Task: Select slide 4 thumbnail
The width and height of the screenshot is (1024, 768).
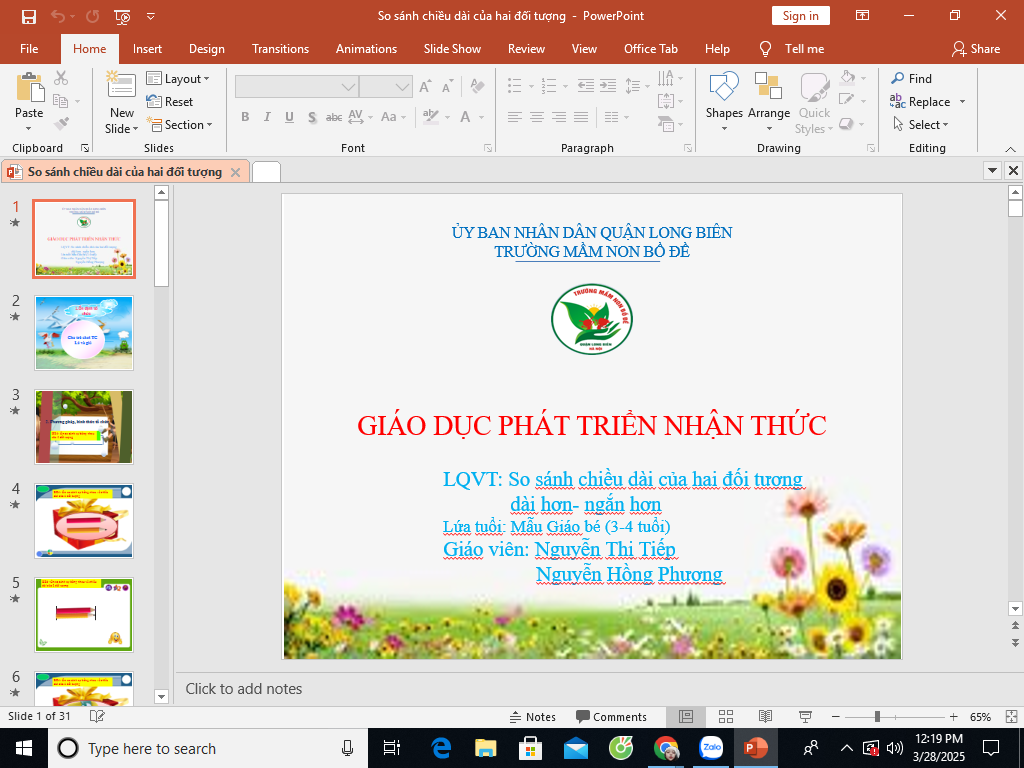Action: point(84,521)
